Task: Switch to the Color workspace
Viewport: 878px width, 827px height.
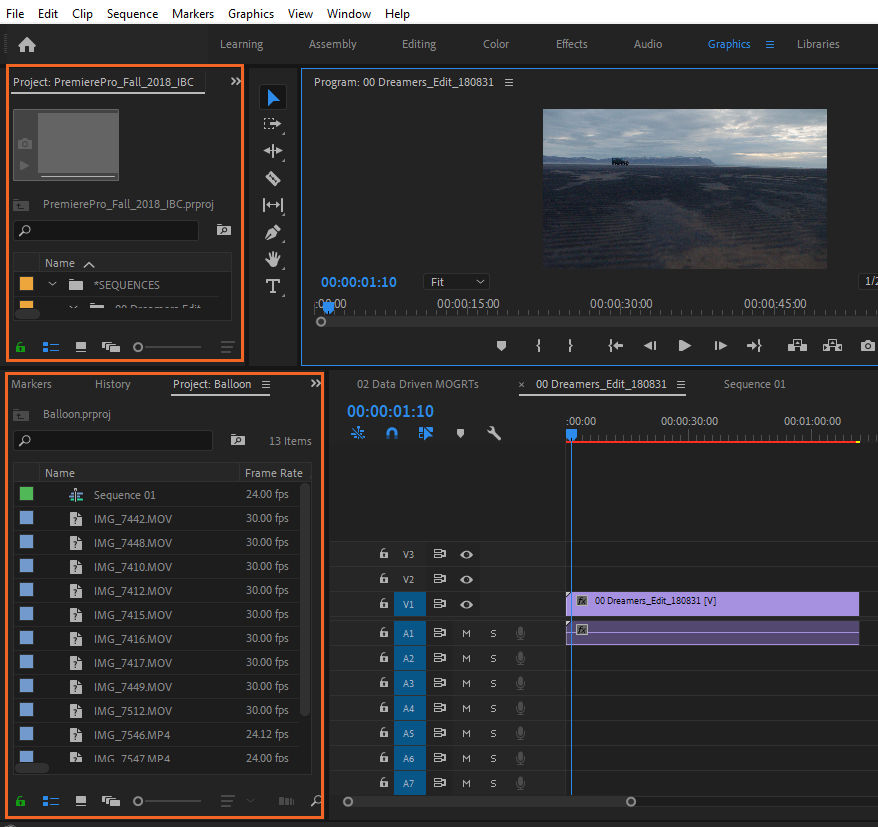Action: click(495, 44)
